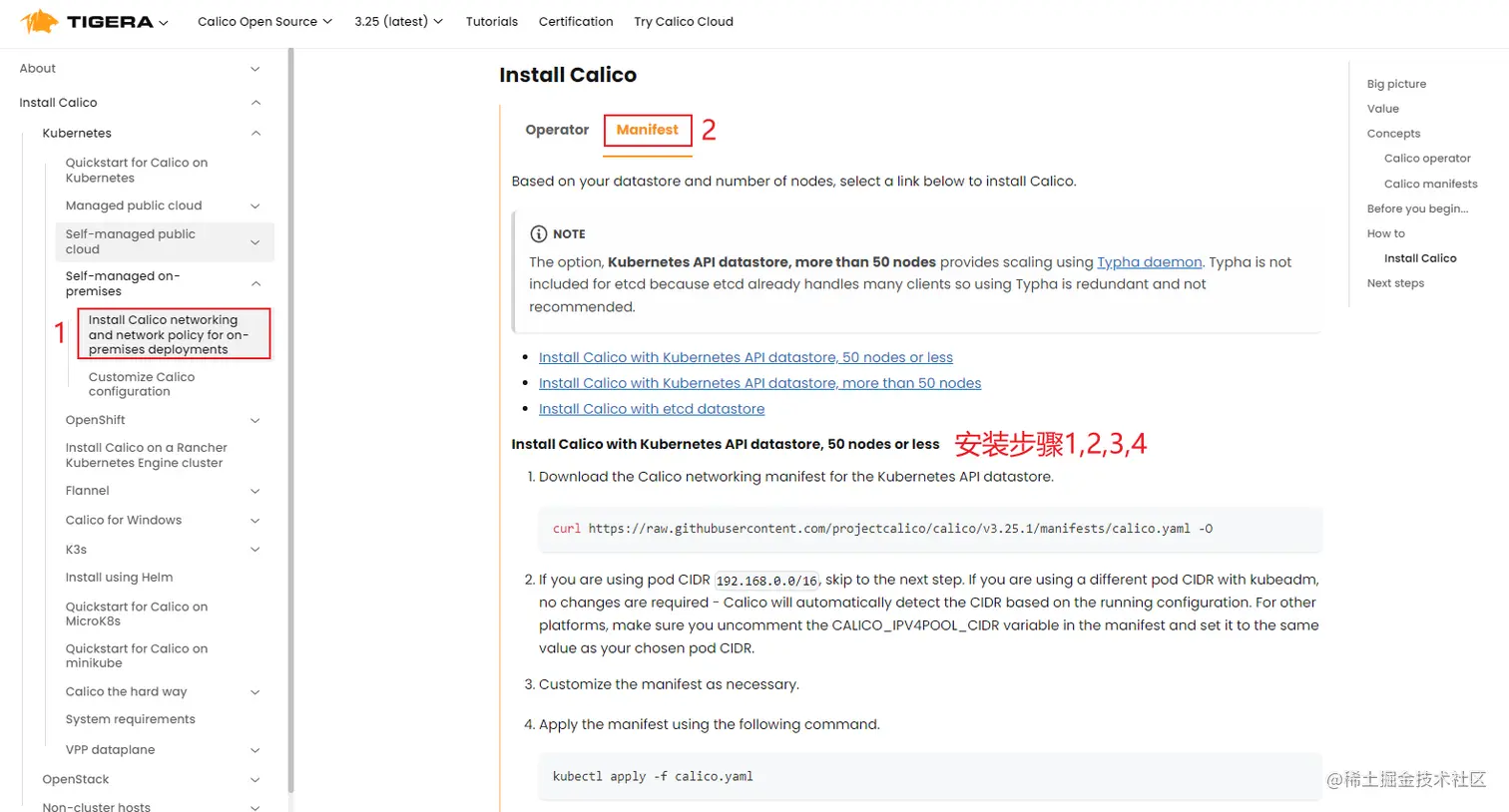
Task: Open link for more than 50 nodes
Action: [x=759, y=383]
